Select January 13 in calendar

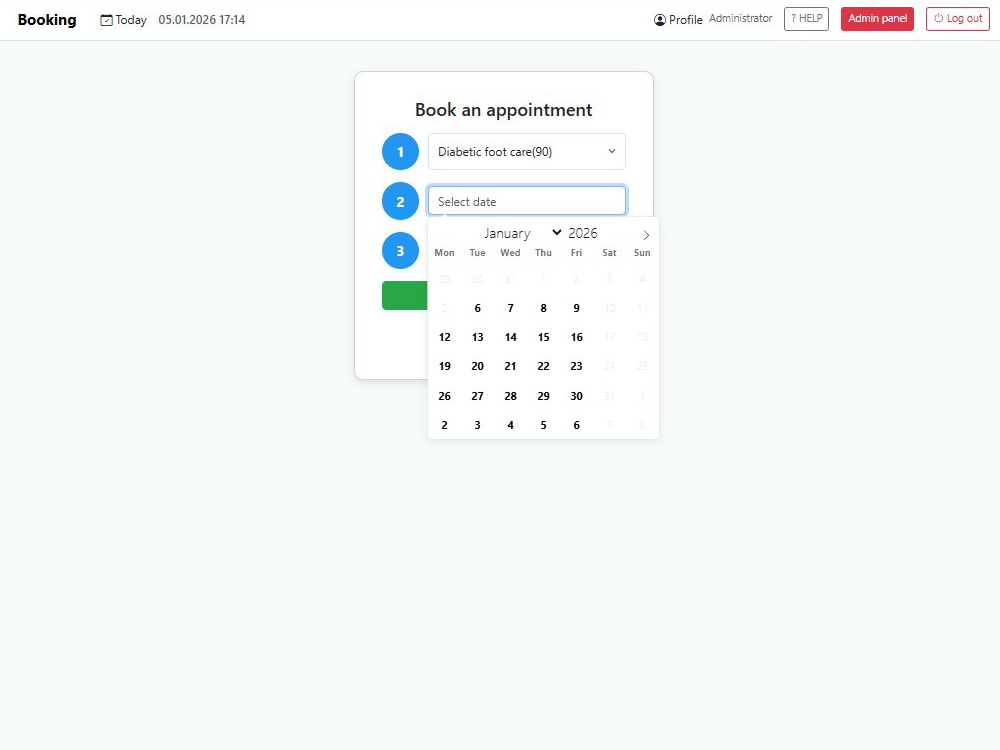click(477, 337)
